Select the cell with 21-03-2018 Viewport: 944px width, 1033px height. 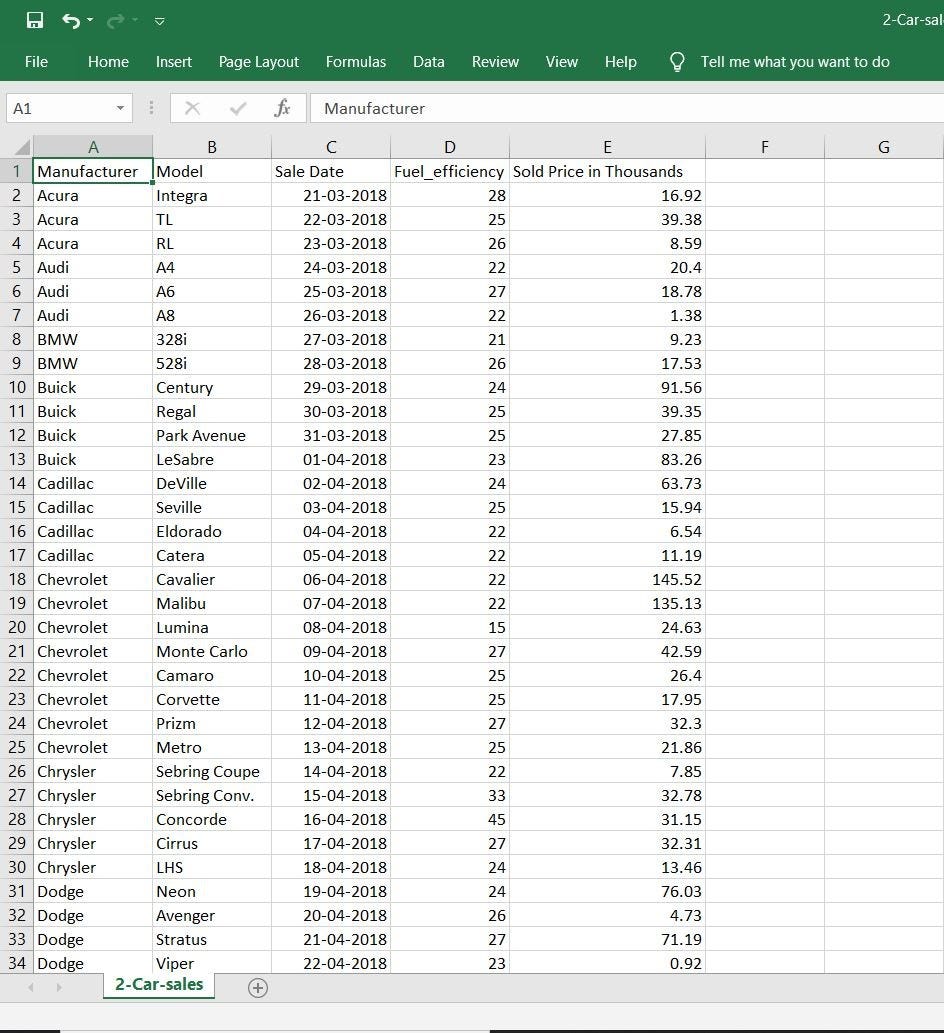331,195
